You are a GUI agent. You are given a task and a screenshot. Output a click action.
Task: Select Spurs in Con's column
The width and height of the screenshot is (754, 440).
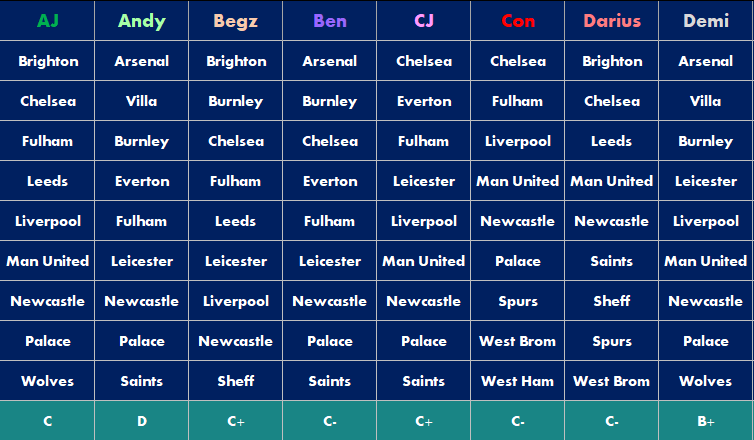coord(517,301)
